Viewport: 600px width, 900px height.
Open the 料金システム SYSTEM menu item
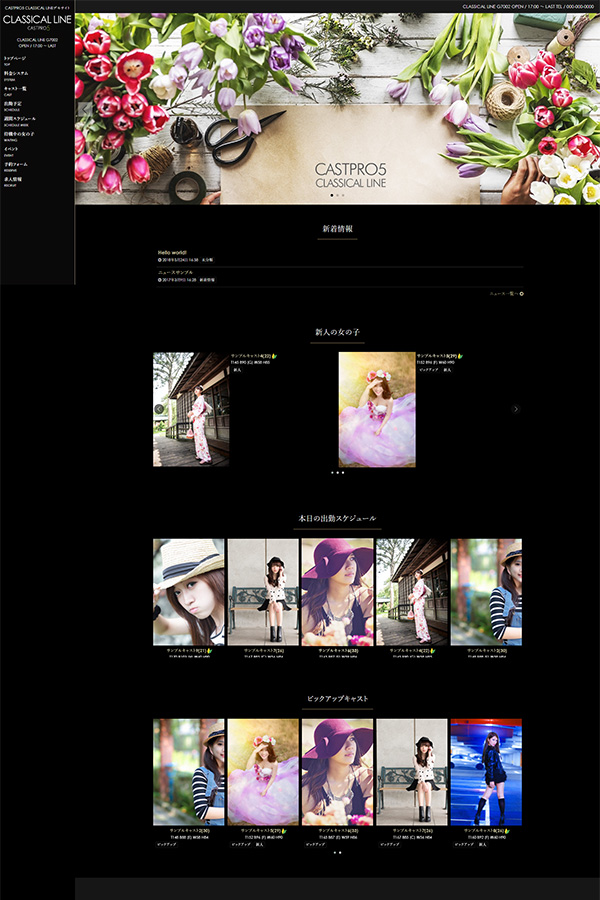pyautogui.click(x=16, y=76)
